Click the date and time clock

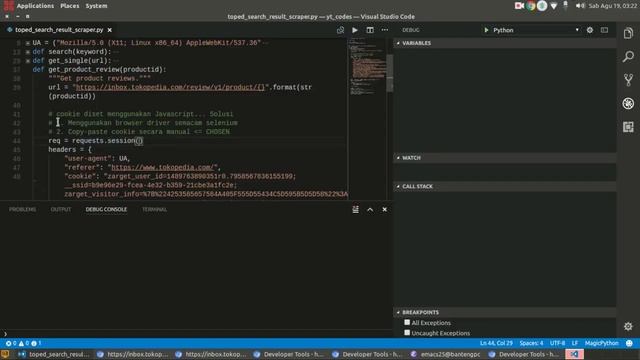click(x=613, y=6)
